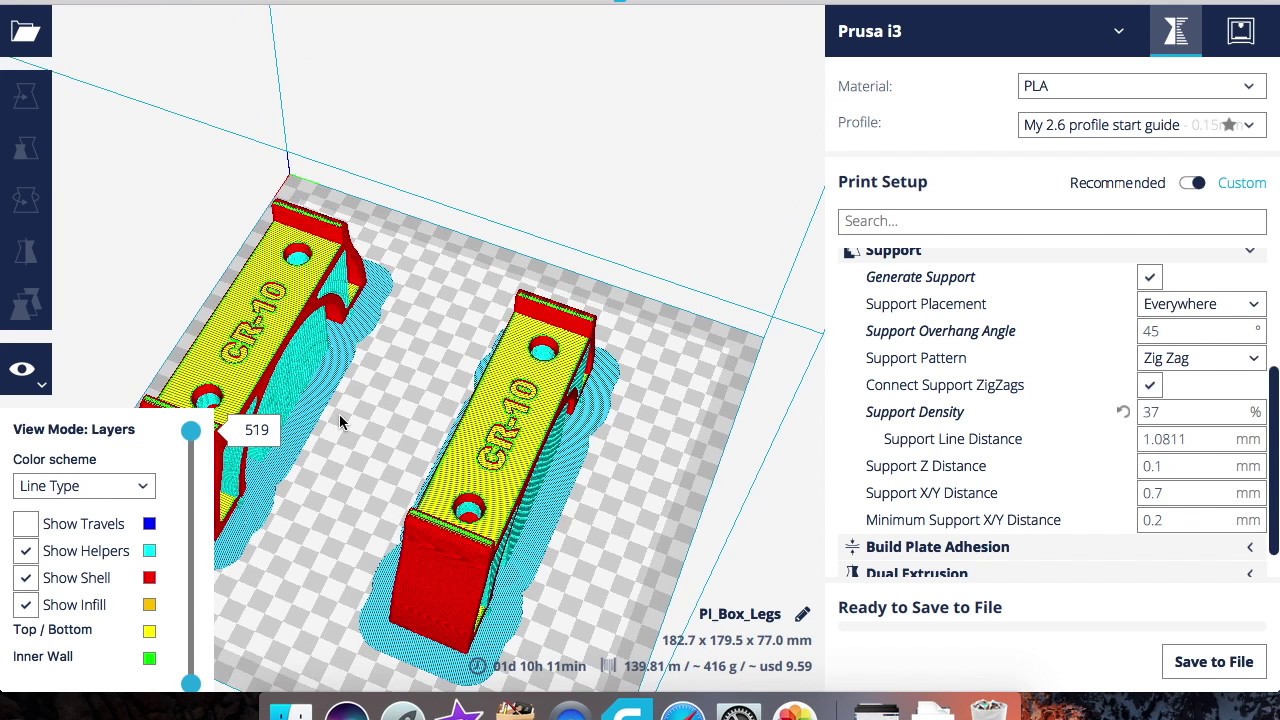Open System Preferences from the Dock
Image resolution: width=1280 pixels, height=720 pixels.
[x=739, y=712]
